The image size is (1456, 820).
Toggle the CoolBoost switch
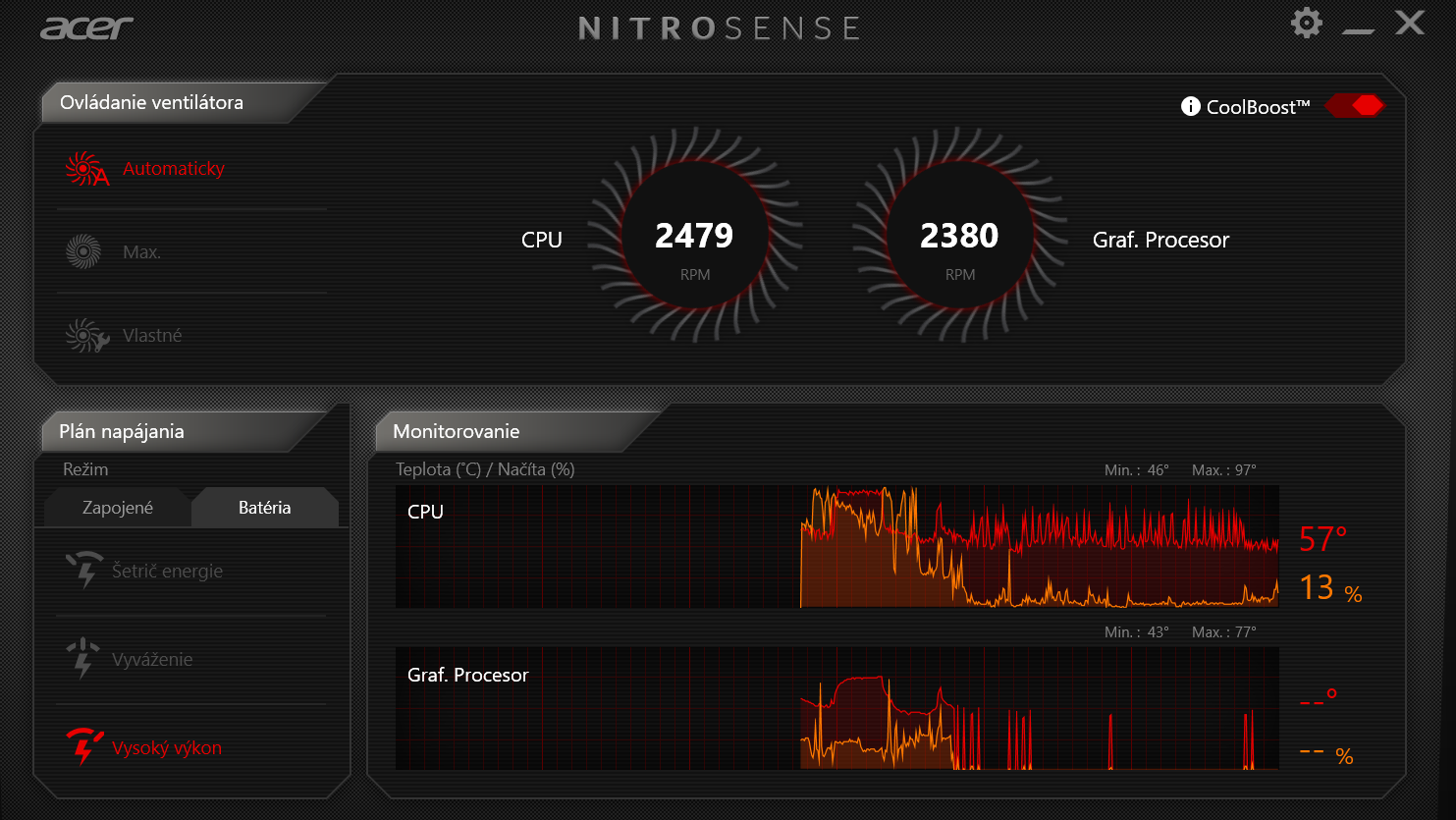click(1354, 106)
